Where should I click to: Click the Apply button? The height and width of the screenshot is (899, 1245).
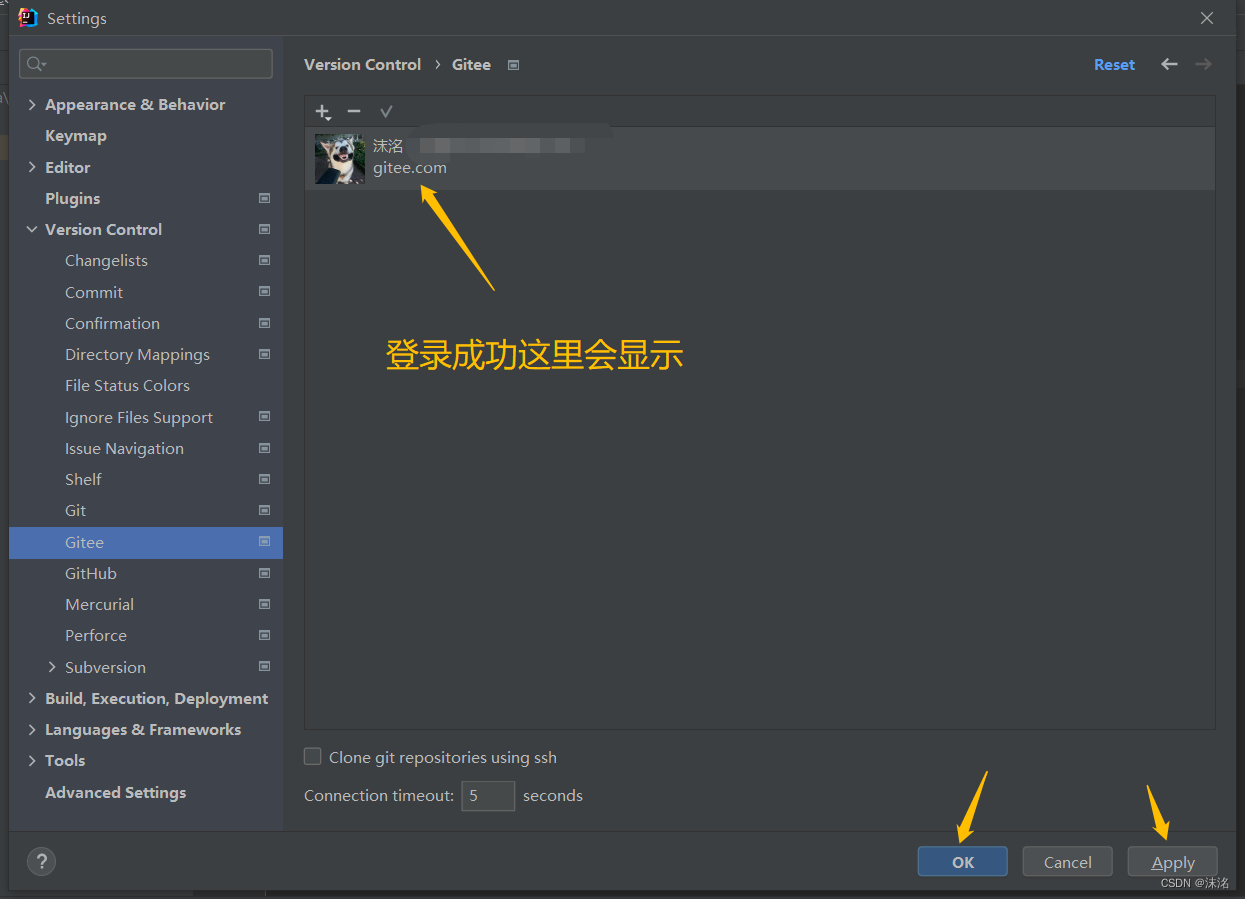click(1173, 861)
